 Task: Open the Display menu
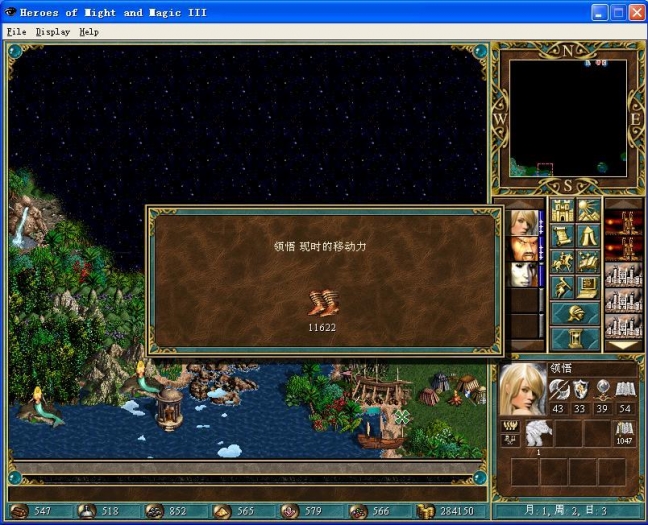[52, 32]
